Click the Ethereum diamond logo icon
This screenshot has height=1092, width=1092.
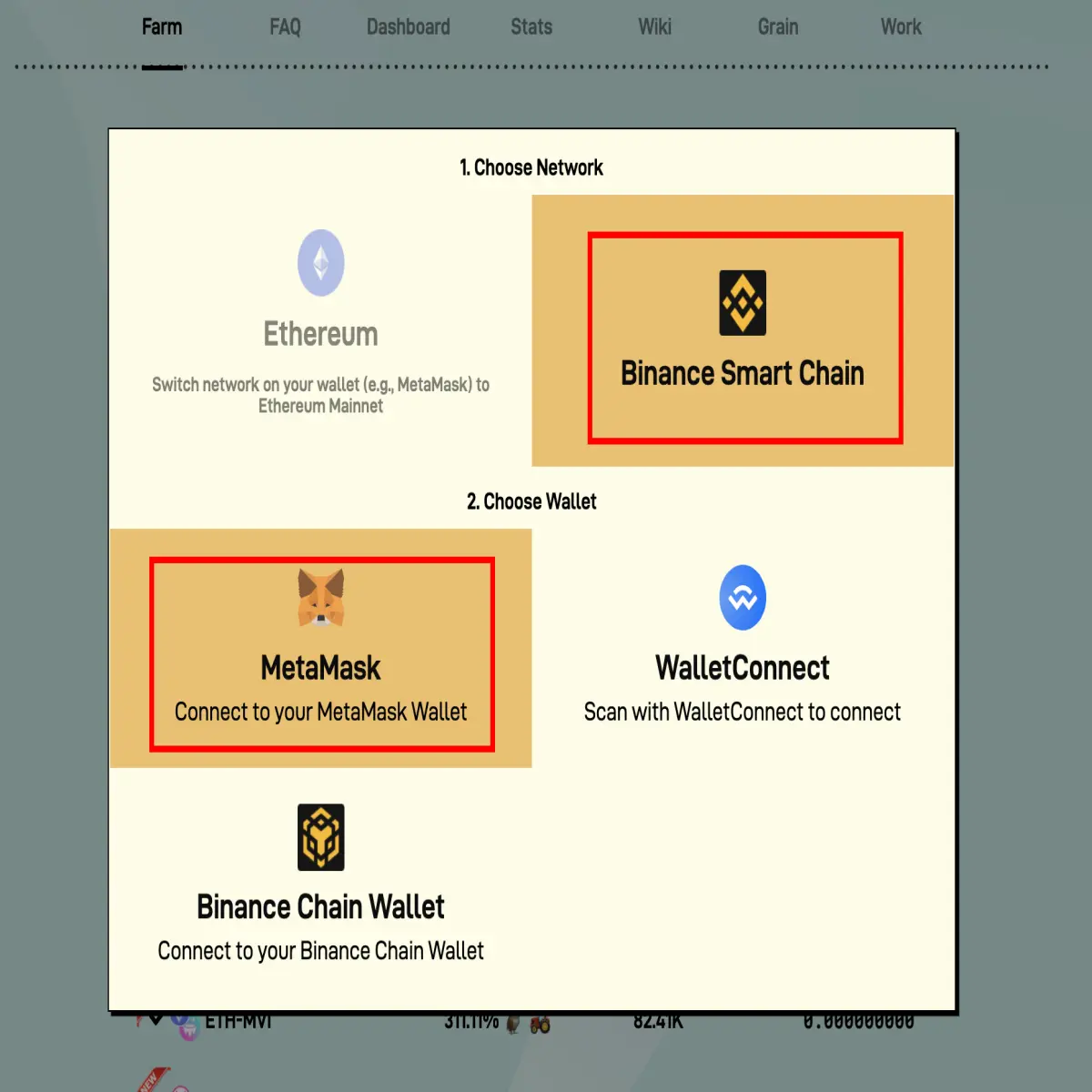click(321, 263)
